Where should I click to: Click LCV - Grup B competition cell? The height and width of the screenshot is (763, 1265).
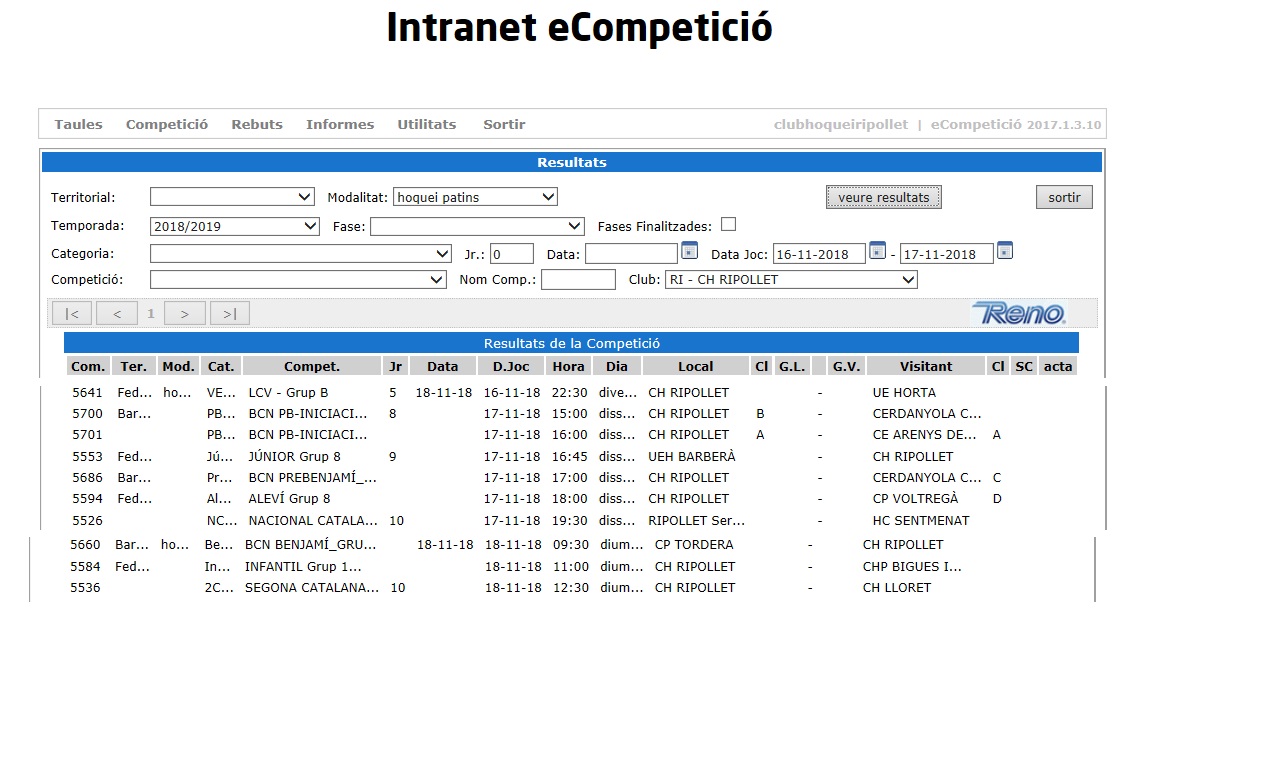click(x=288, y=393)
